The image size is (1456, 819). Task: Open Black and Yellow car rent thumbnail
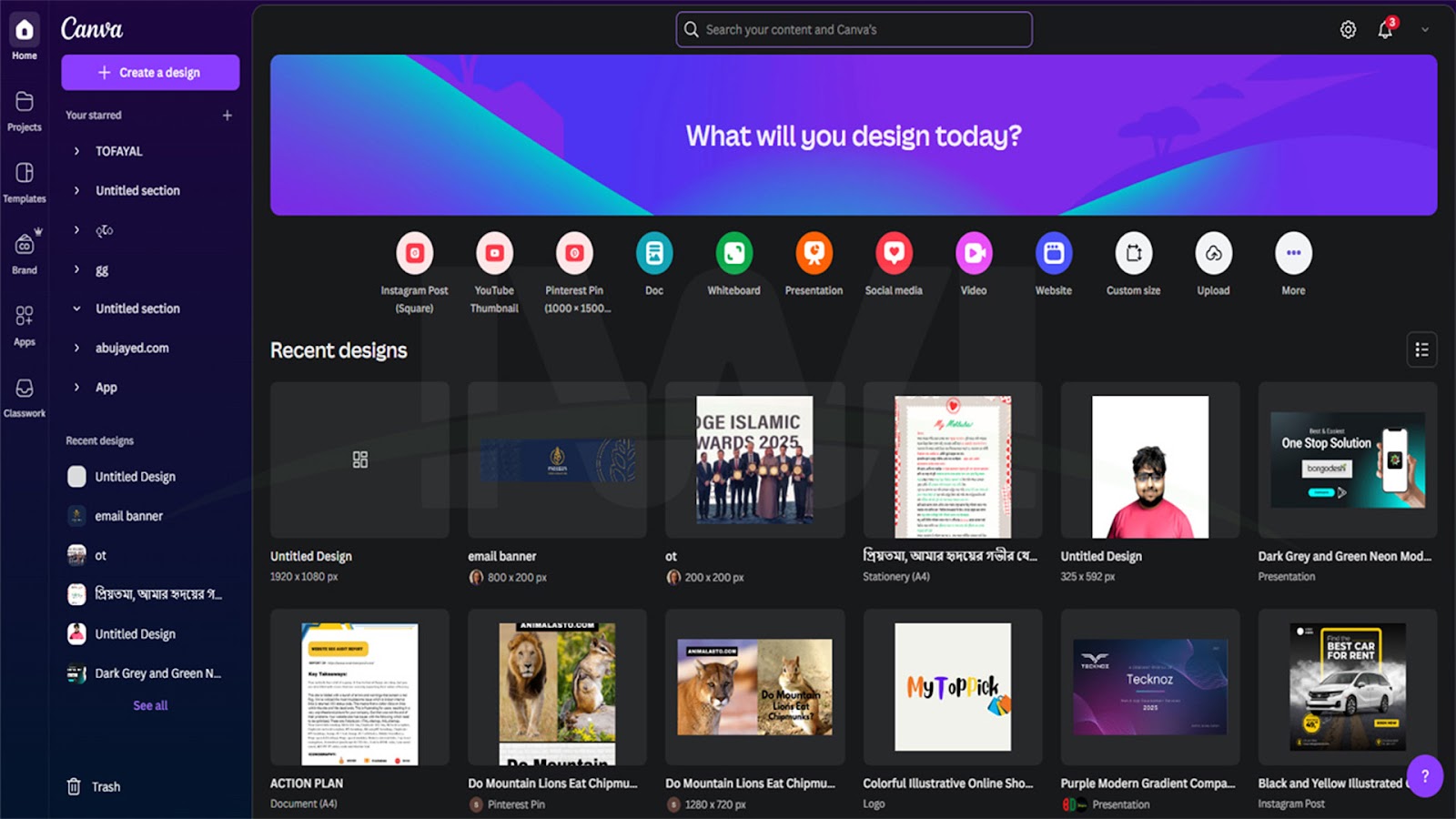pyautogui.click(x=1348, y=687)
